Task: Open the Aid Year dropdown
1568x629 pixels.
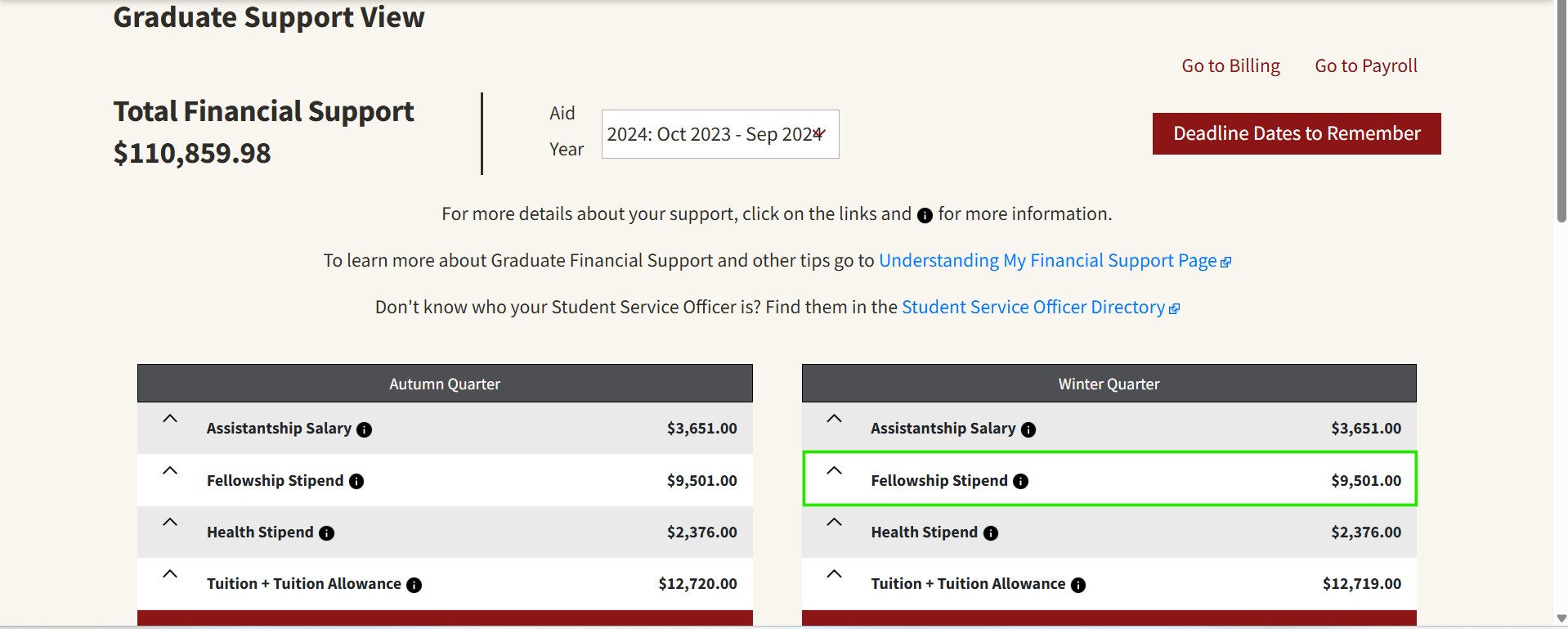Action: click(719, 134)
